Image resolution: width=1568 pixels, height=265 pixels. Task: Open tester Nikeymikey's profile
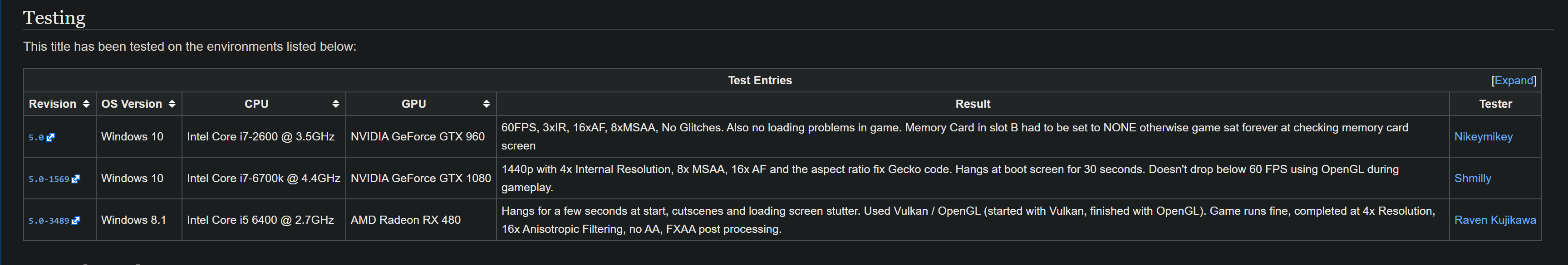[1483, 137]
